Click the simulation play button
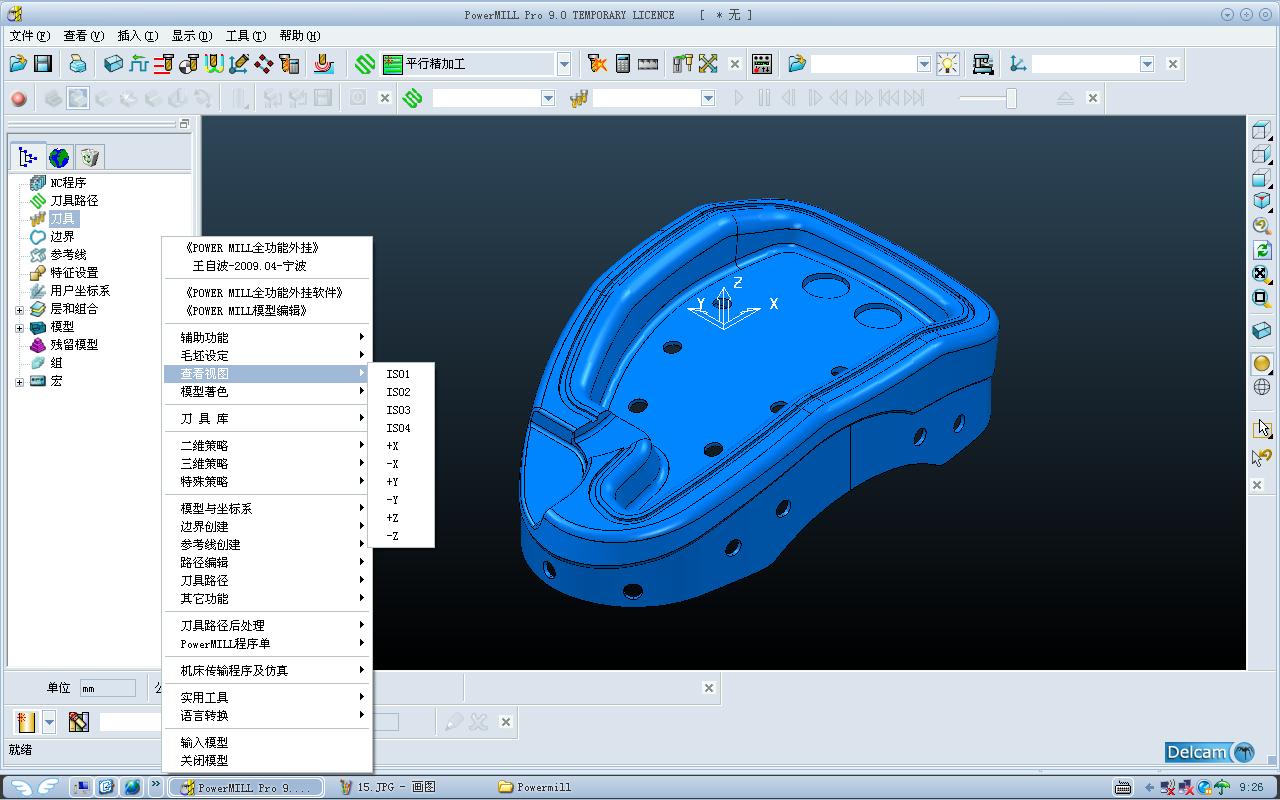Viewport: 1280px width, 800px height. (x=739, y=98)
